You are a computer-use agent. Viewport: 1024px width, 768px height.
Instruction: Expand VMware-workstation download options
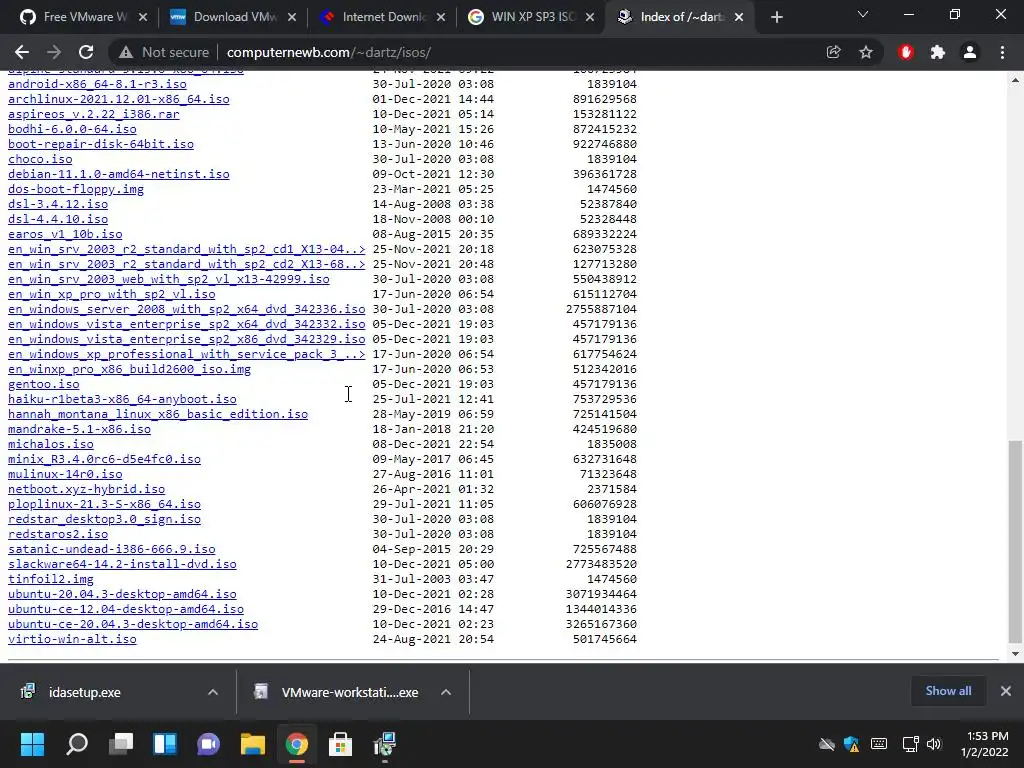coord(446,692)
